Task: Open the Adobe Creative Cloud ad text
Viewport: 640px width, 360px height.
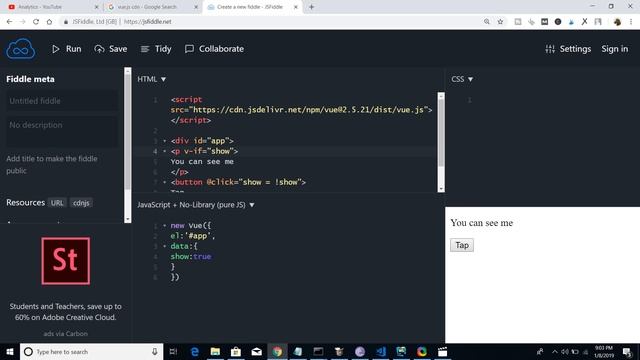Action: coord(66,312)
